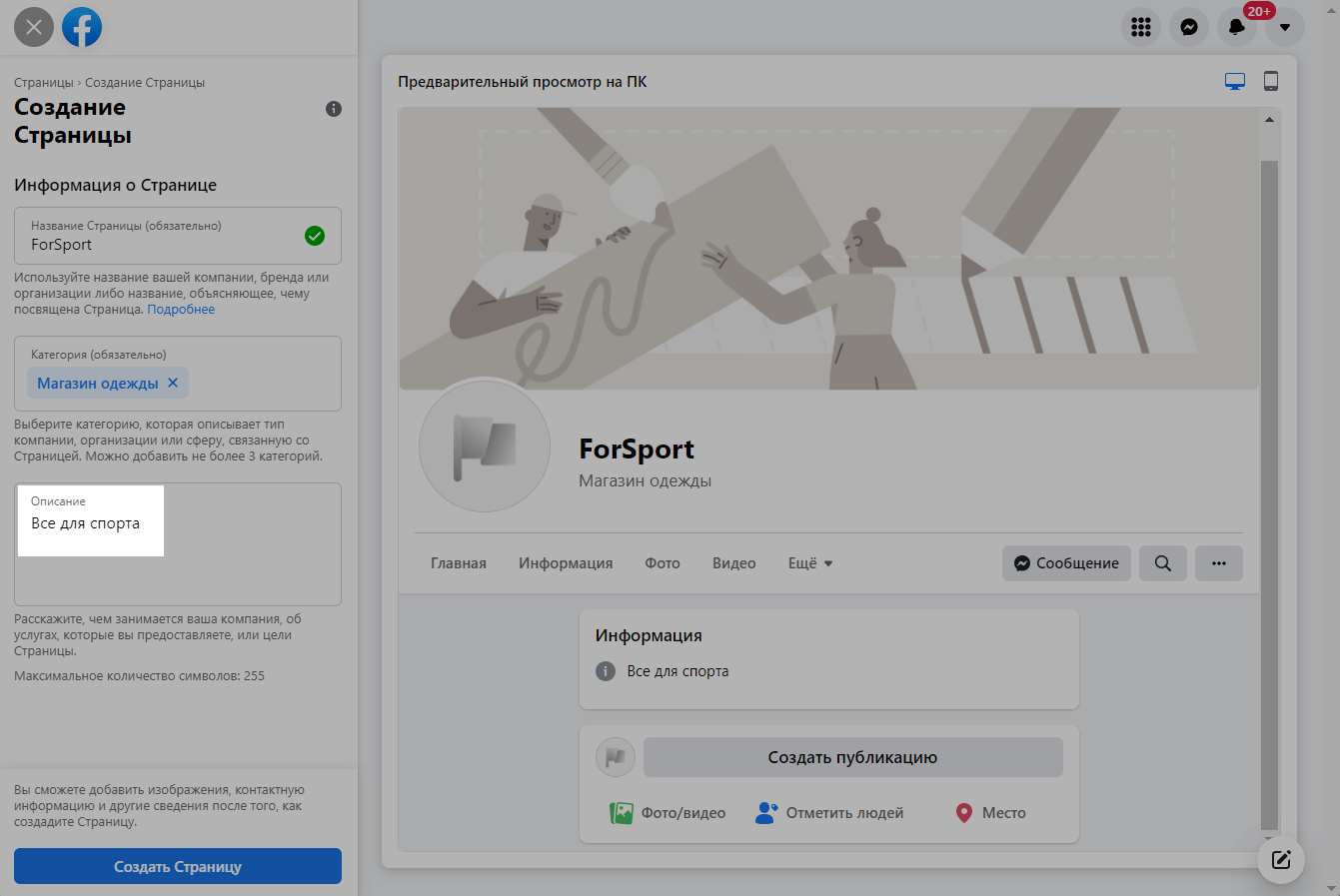Viewport: 1340px width, 896px height.
Task: Open the notifications bell
Action: pyautogui.click(x=1236, y=27)
